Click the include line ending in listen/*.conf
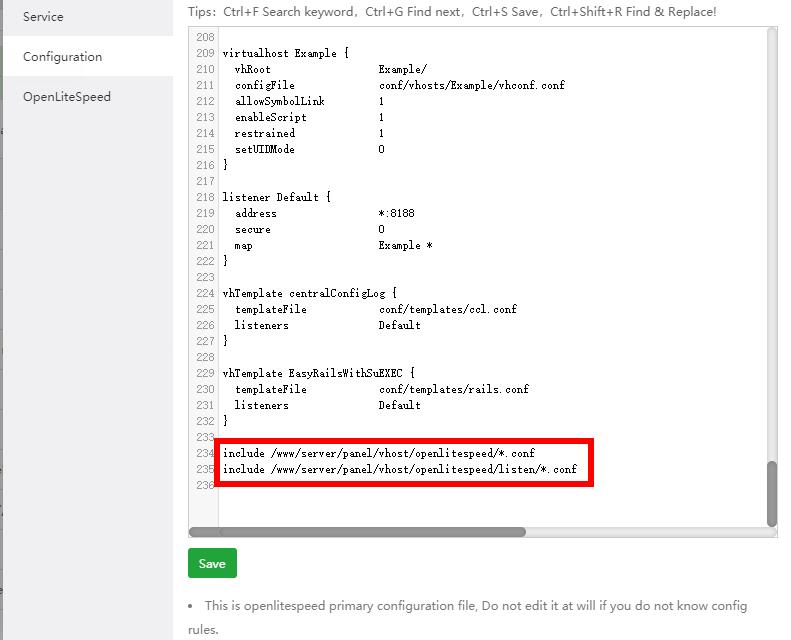Viewport: 791px width, 640px height. (x=399, y=469)
